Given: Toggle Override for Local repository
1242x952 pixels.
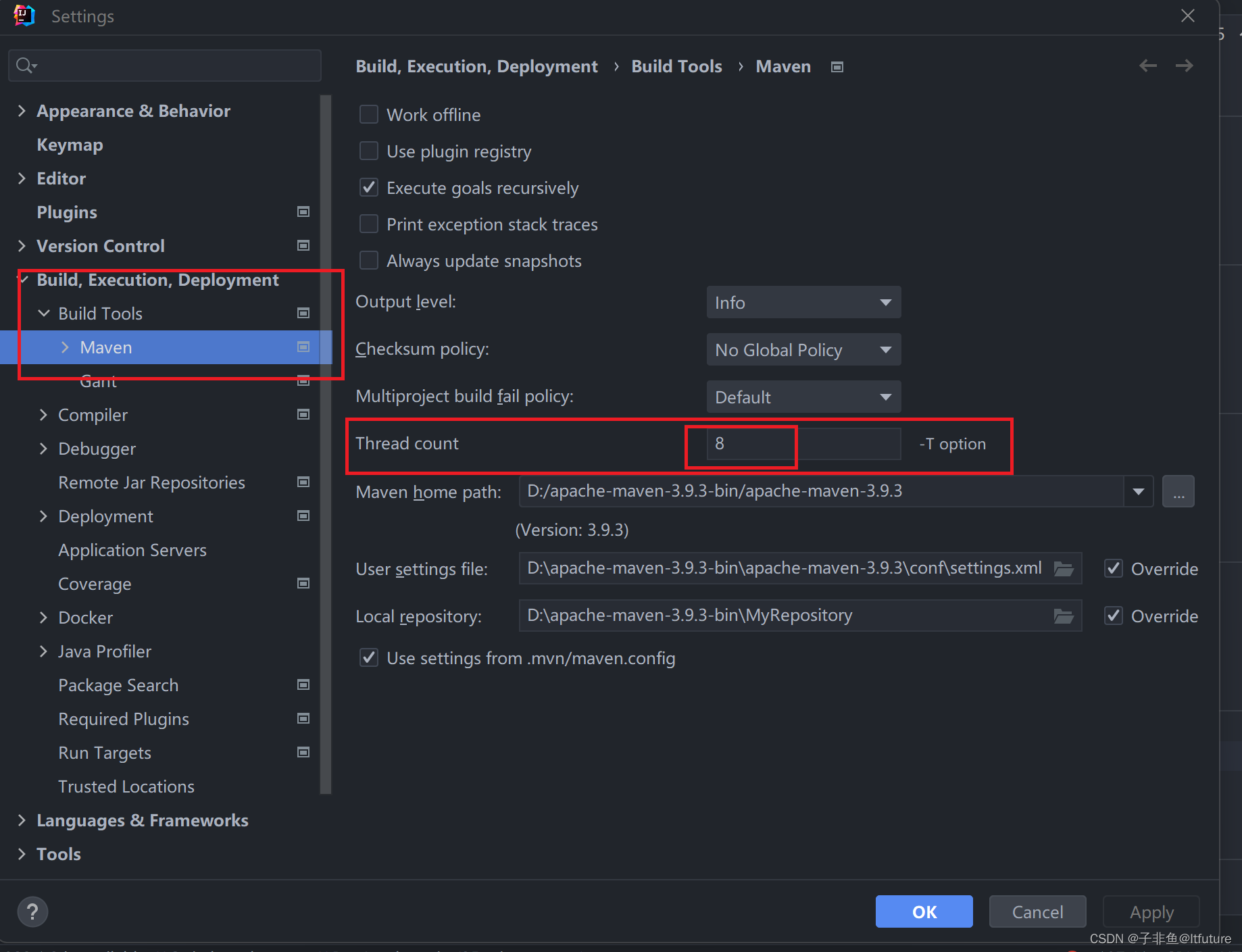Looking at the screenshot, I should (x=1114, y=616).
